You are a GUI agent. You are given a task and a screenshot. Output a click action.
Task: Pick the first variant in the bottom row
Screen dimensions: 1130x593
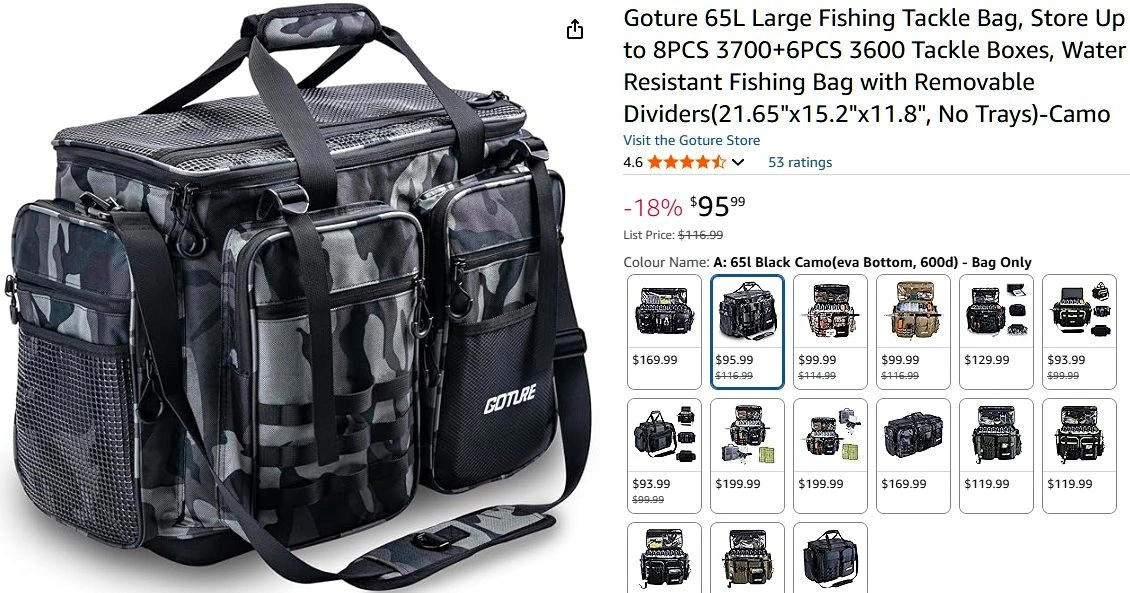coord(664,558)
